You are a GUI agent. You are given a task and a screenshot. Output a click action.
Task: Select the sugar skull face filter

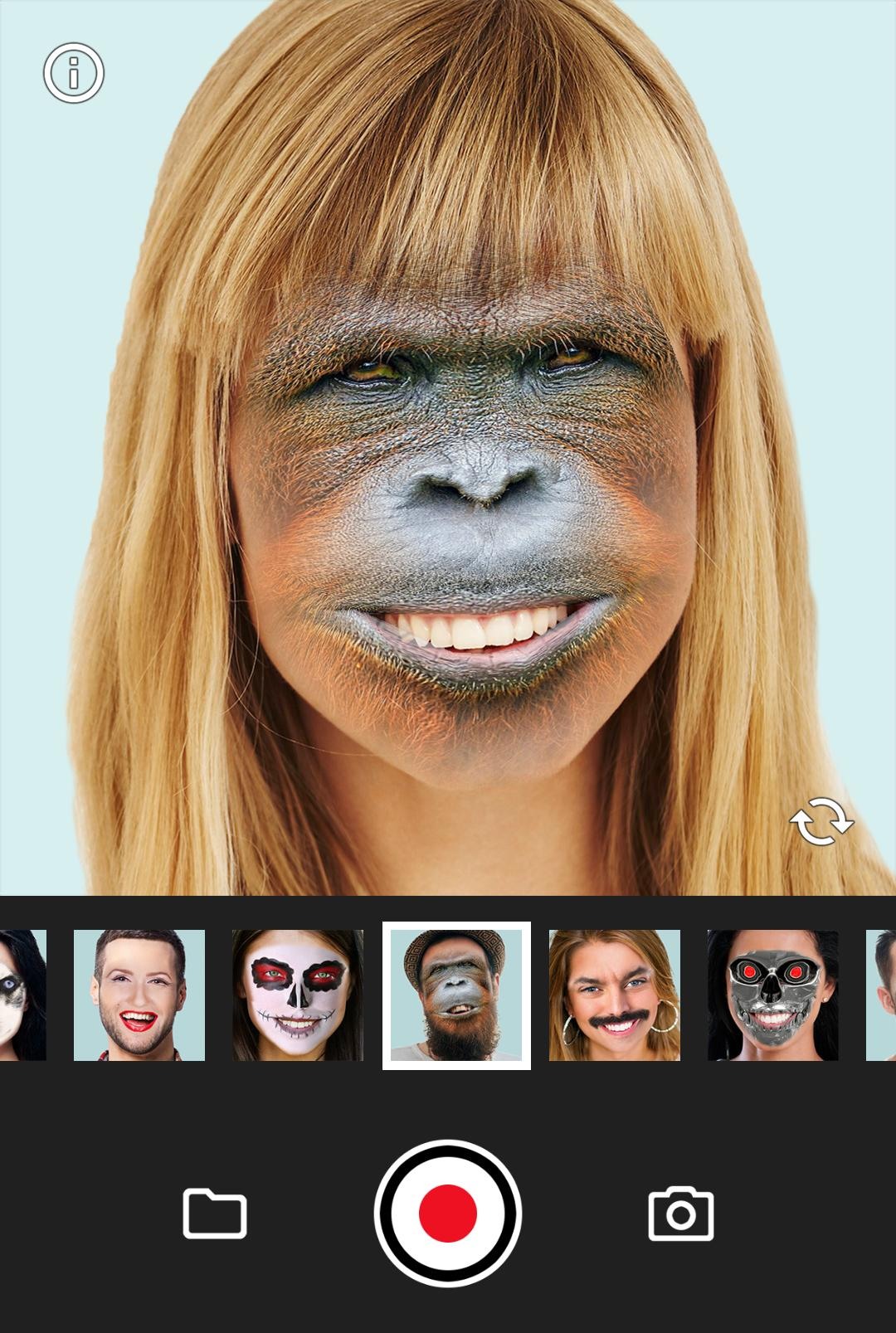298,995
